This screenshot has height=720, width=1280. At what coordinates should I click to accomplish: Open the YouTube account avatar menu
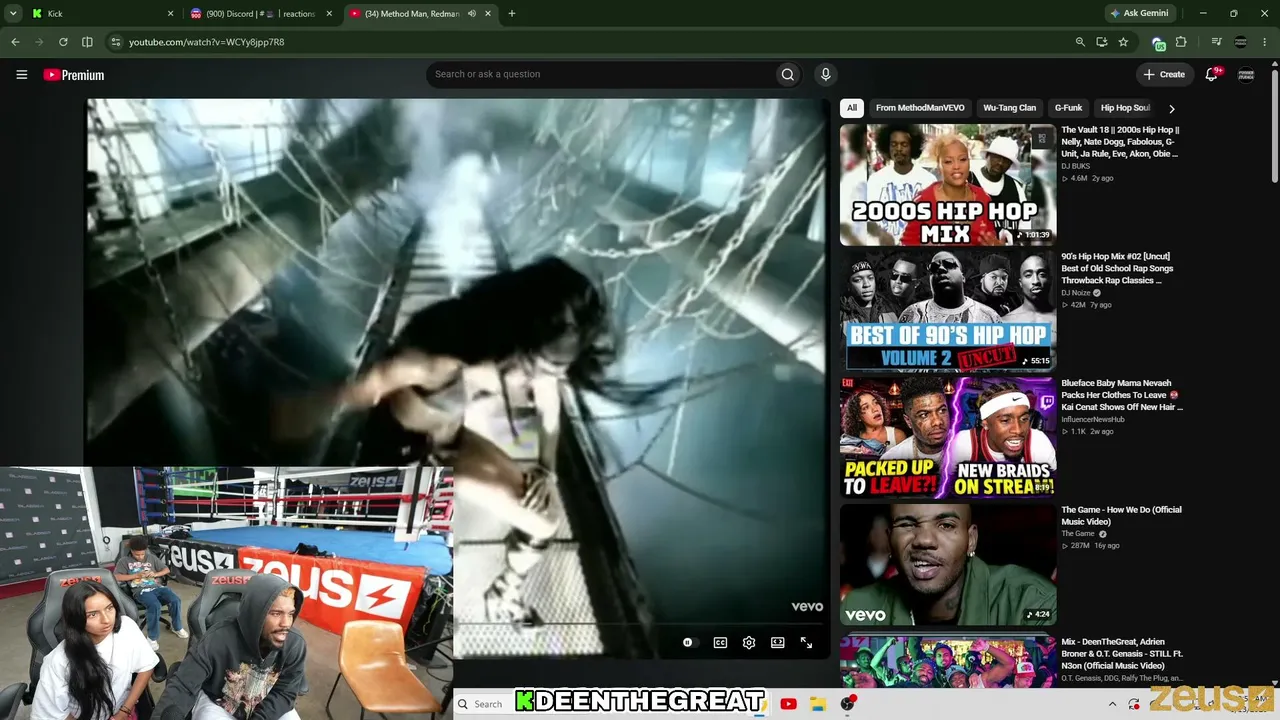(1246, 74)
